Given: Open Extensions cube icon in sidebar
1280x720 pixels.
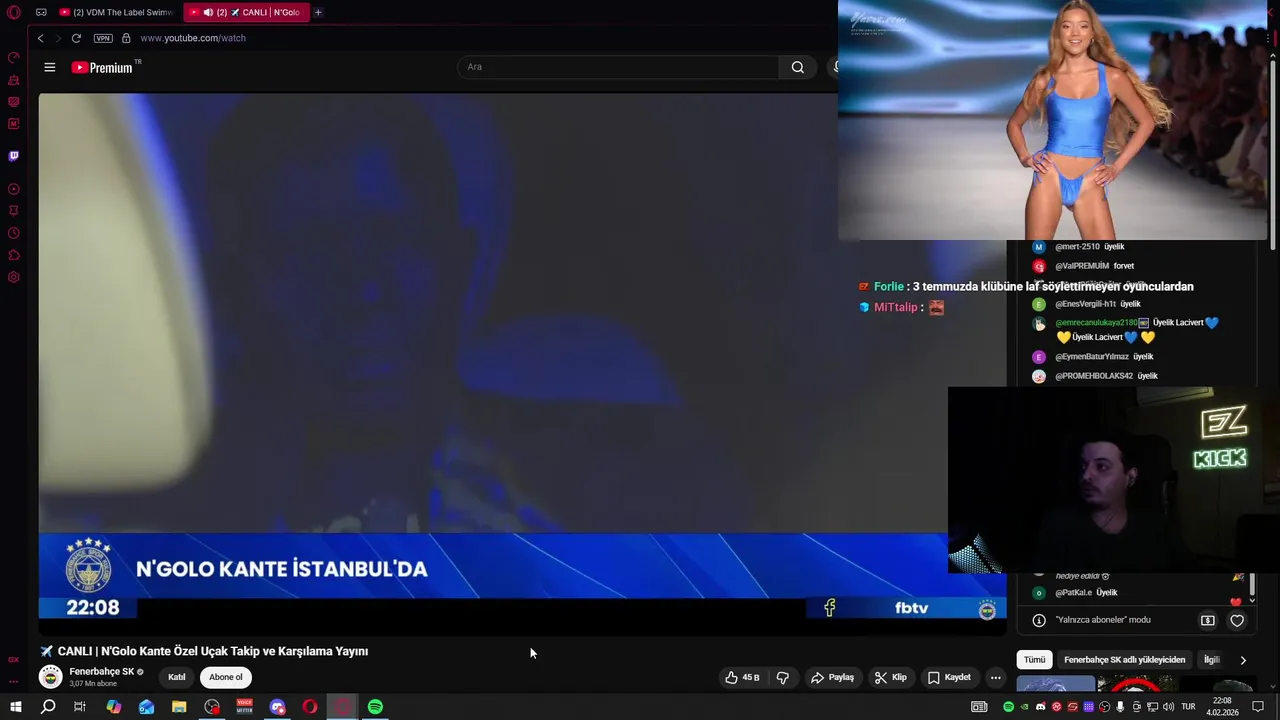Looking at the screenshot, I should pyautogui.click(x=14, y=255).
